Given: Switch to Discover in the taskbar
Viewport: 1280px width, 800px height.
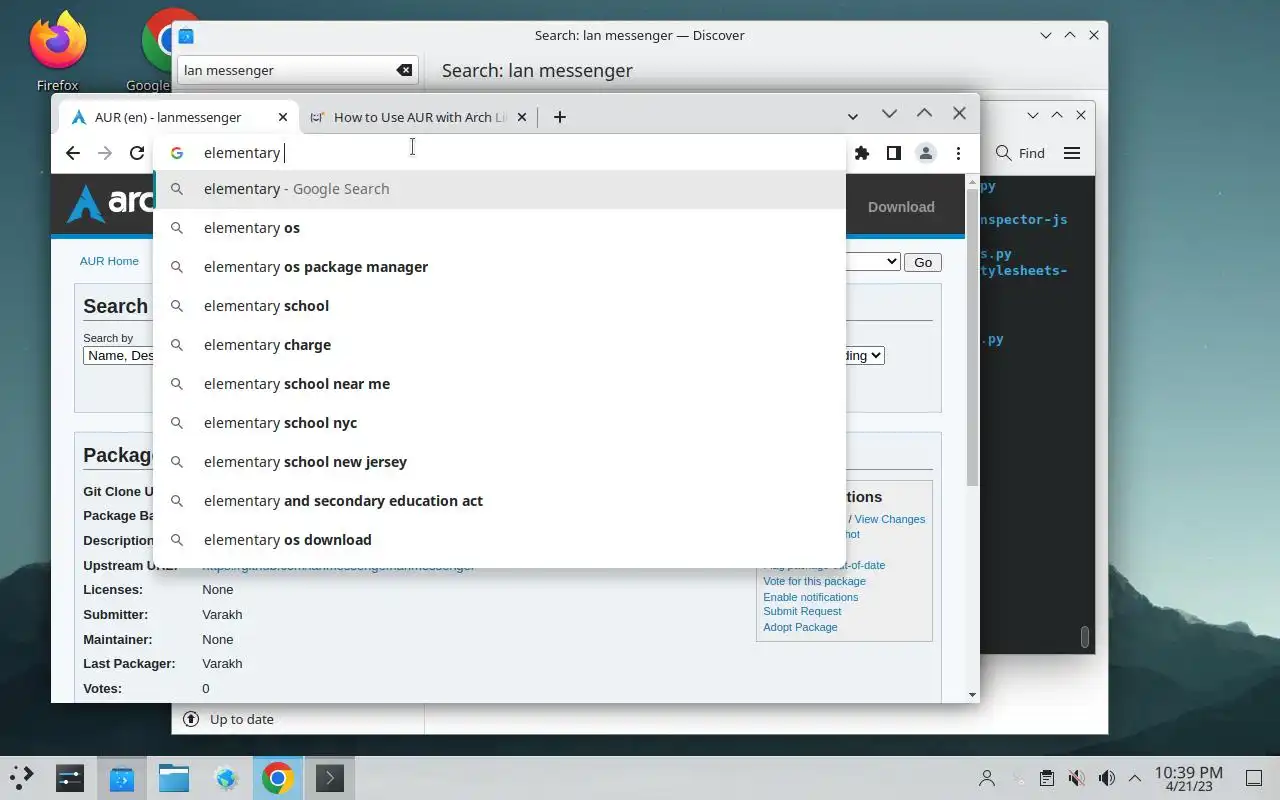Looking at the screenshot, I should [122, 777].
